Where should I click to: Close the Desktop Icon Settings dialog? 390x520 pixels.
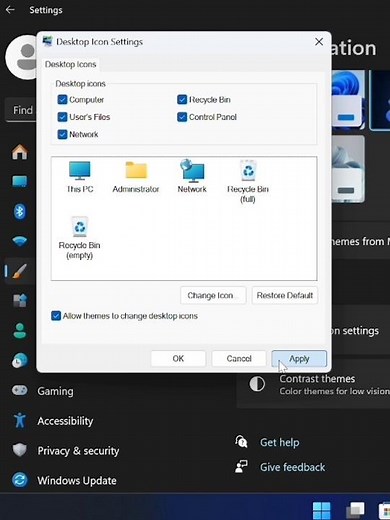319,42
